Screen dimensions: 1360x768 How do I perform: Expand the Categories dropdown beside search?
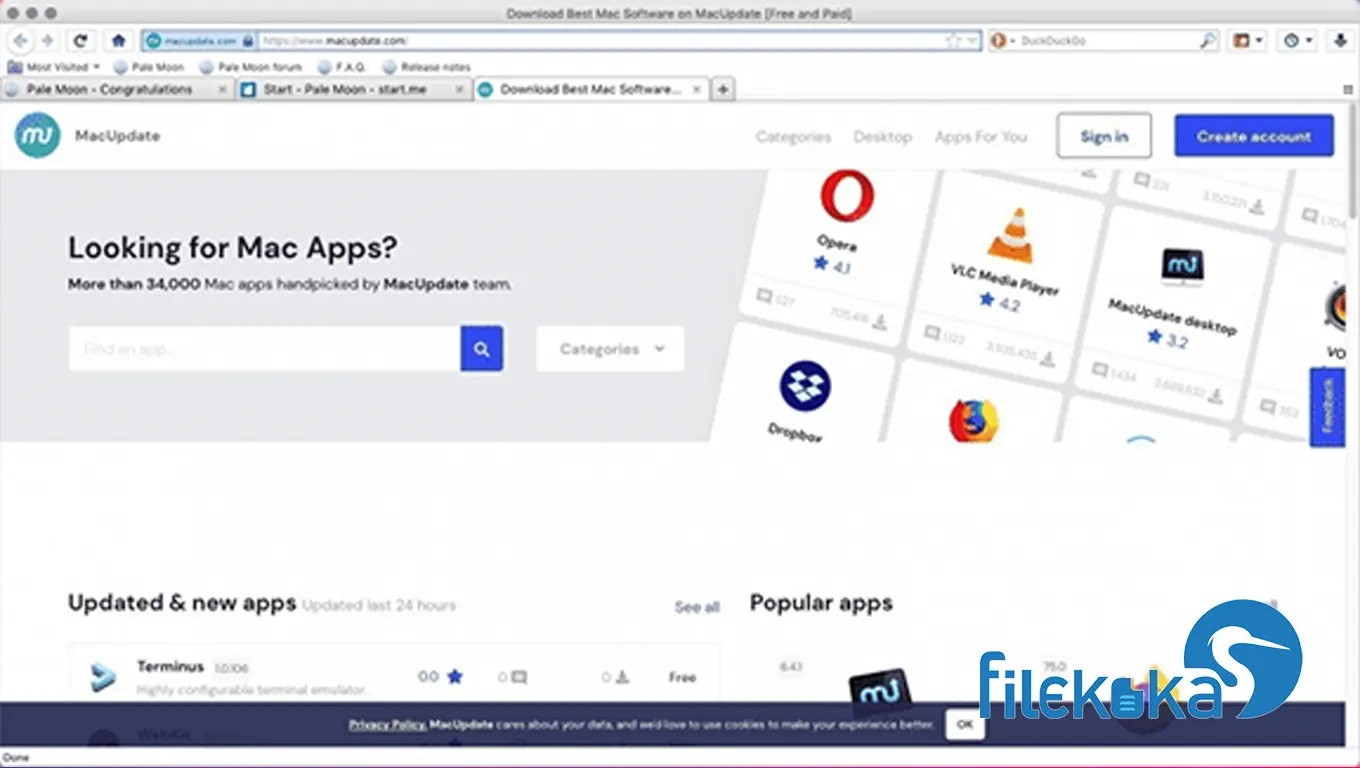pos(611,349)
